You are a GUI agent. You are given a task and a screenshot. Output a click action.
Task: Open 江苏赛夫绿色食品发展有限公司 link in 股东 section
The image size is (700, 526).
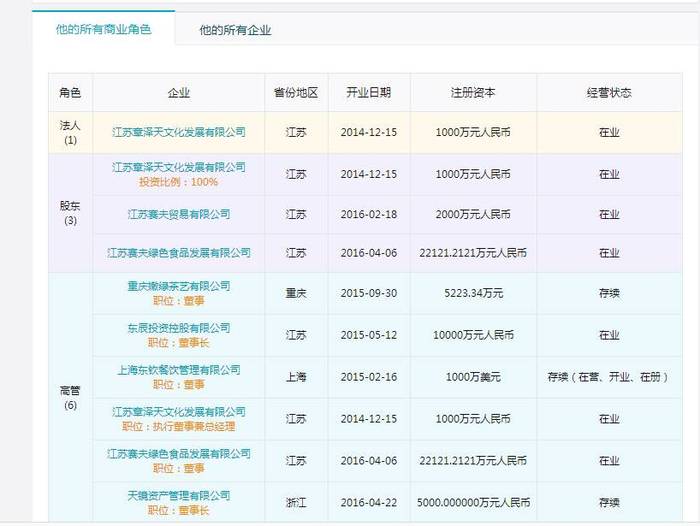179,253
